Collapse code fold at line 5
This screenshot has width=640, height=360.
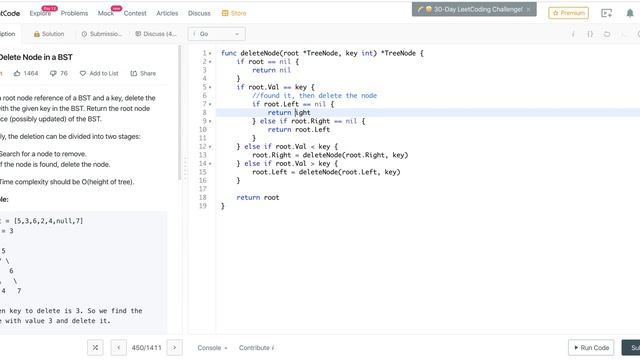210,87
